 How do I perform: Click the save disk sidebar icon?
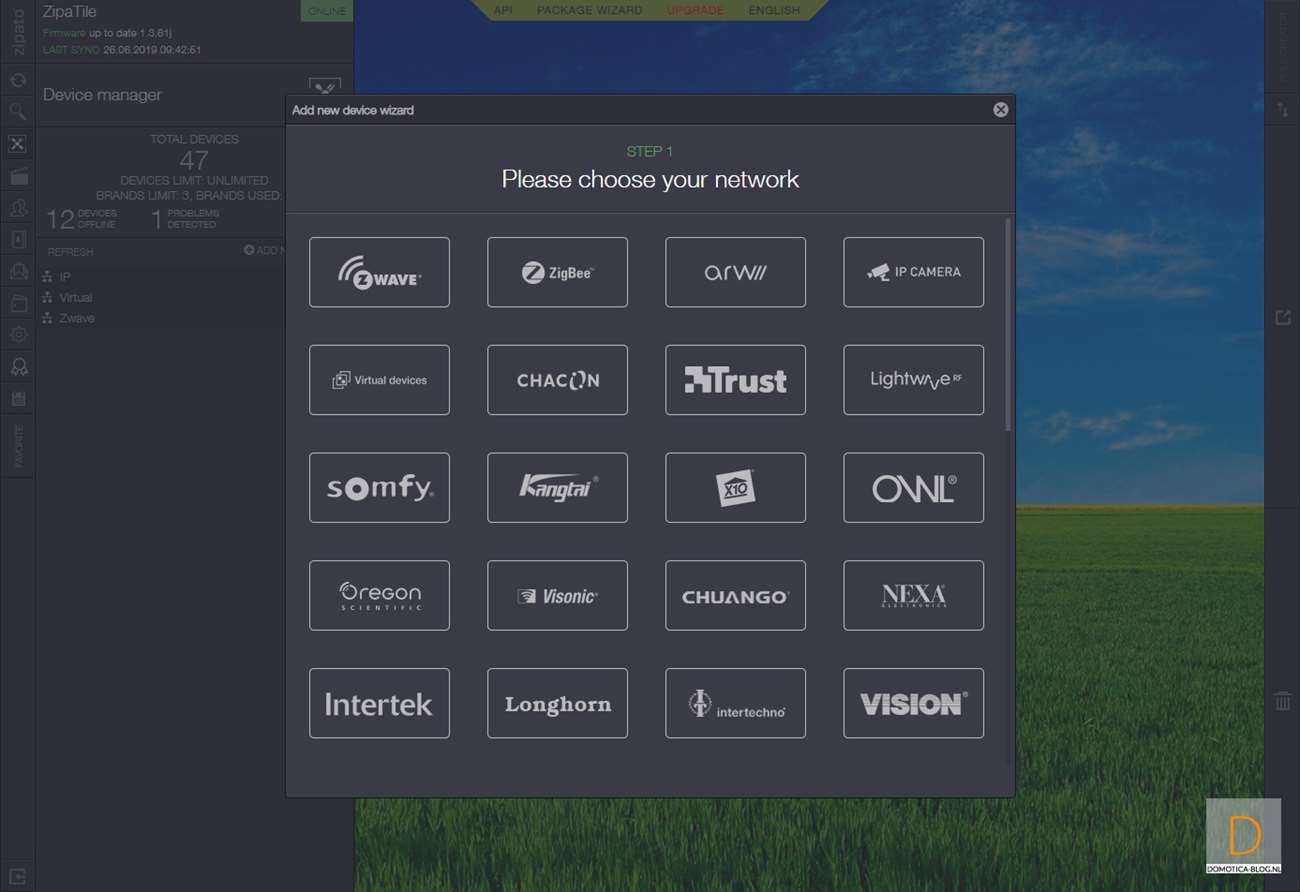tap(17, 399)
